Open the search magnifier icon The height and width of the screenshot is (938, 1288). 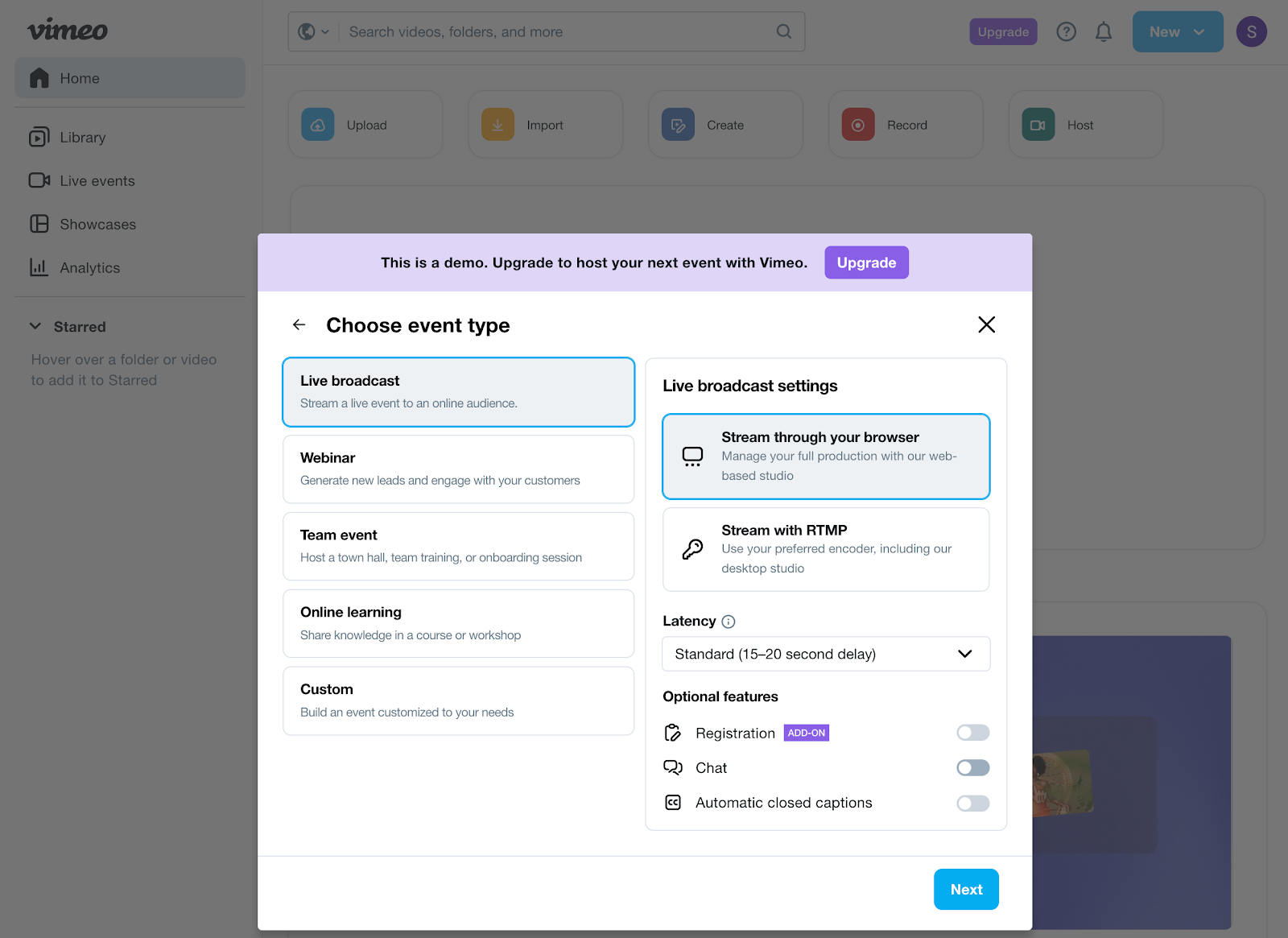coord(782,31)
